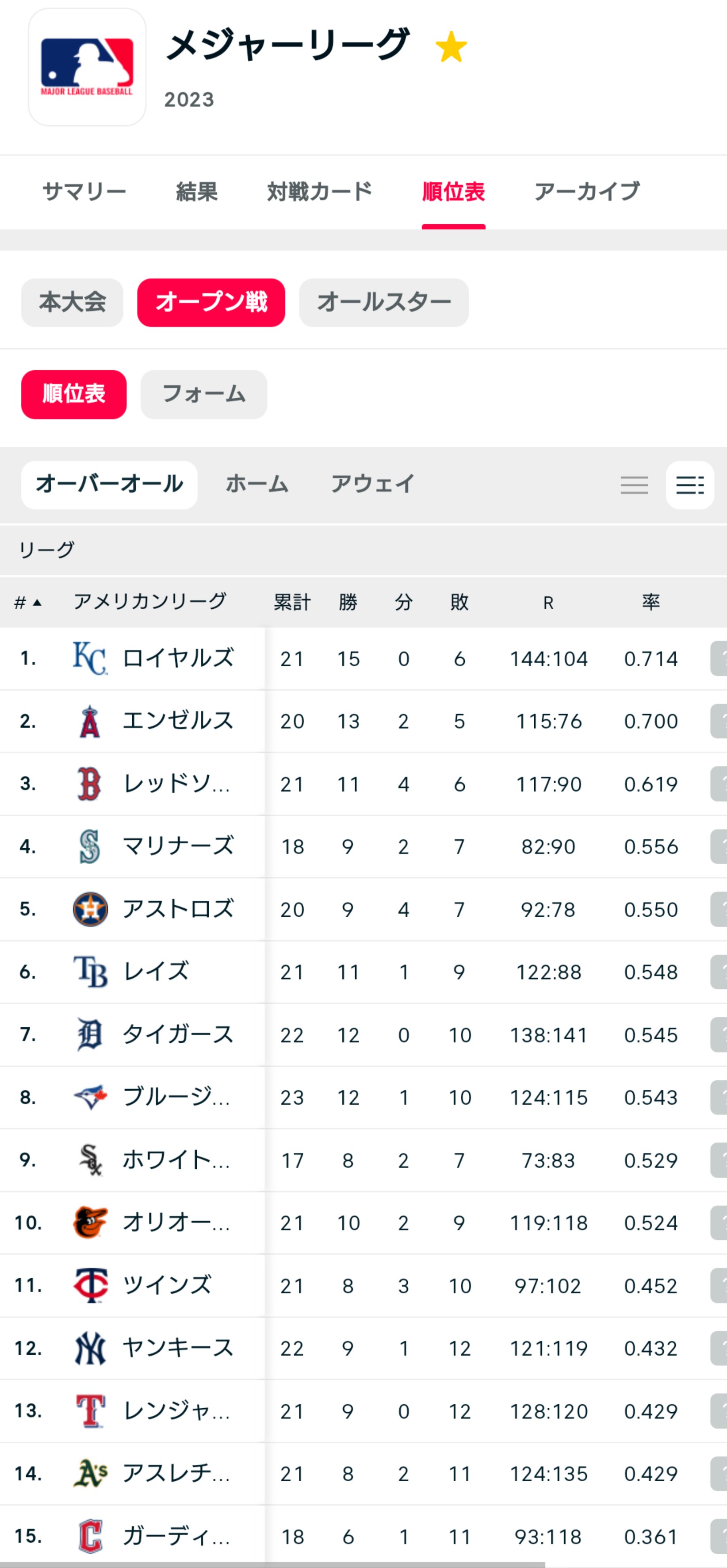Select the Royals KC team logo
Image resolution: width=727 pixels, height=1568 pixels.
pyautogui.click(x=90, y=658)
